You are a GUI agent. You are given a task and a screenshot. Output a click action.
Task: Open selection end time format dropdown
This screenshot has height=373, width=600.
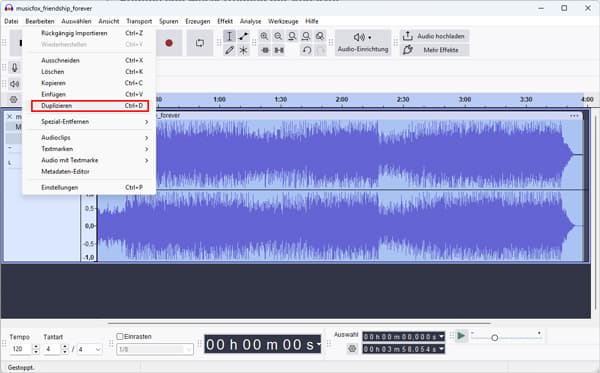pyautogui.click(x=442, y=349)
